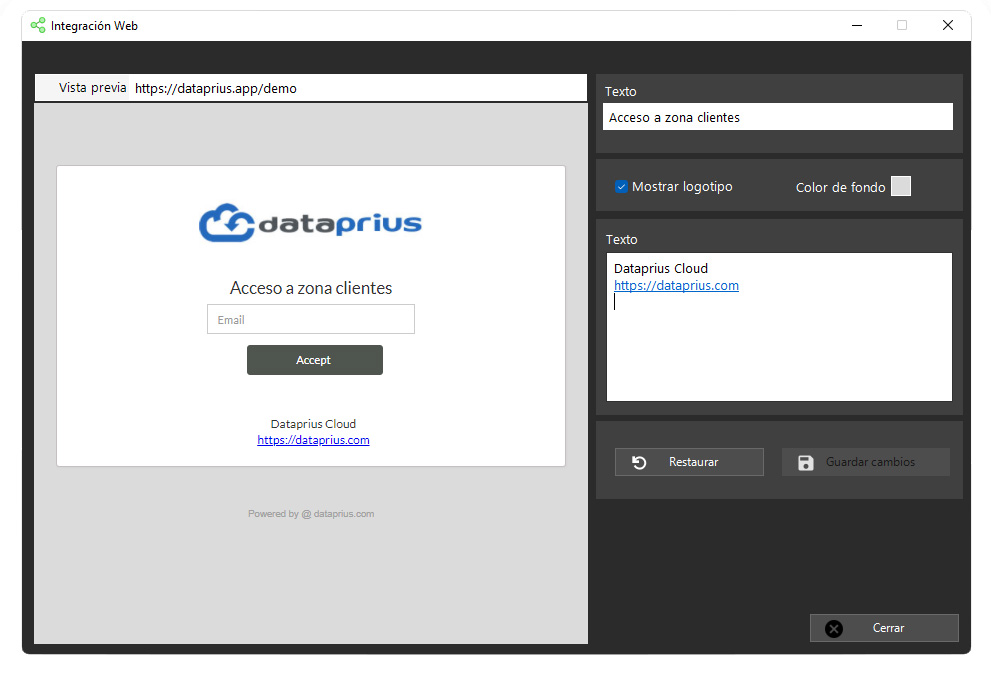This screenshot has height=674, width=991.
Task: Click the 'Acceso a zona clientes' text field
Action: click(778, 117)
